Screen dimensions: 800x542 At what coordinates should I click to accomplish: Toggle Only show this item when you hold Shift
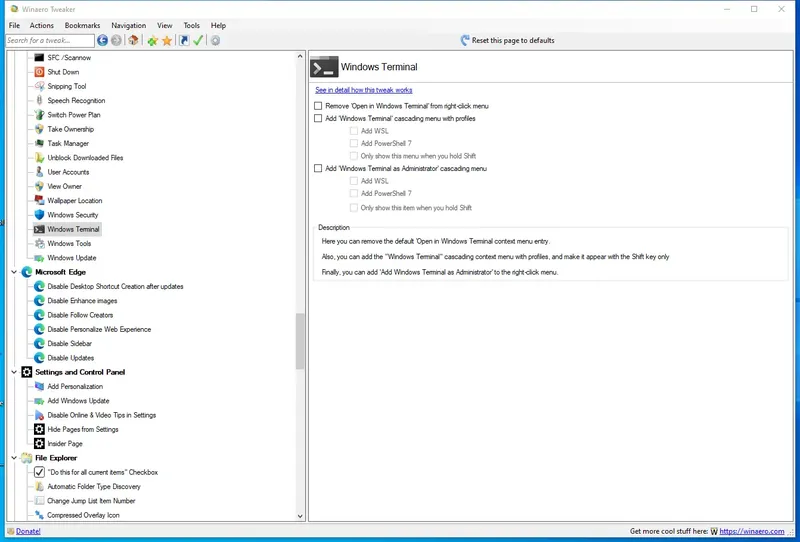[x=354, y=208]
